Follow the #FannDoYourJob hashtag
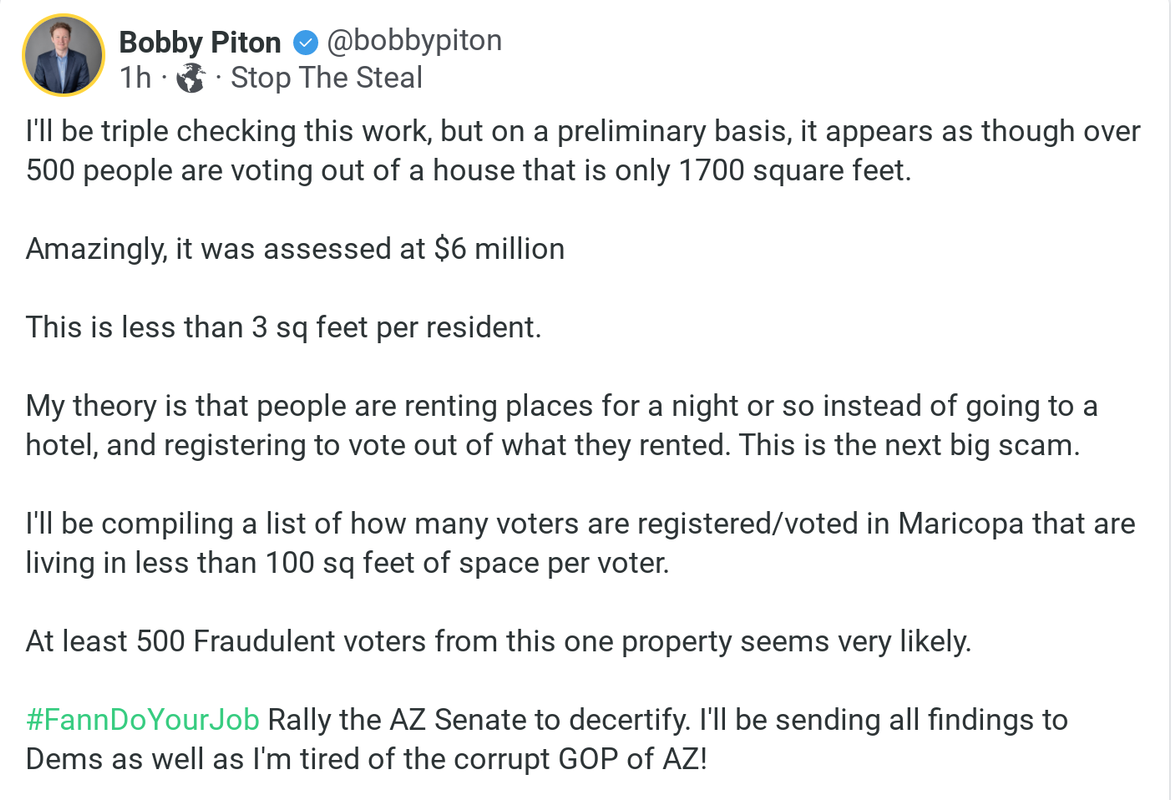This screenshot has width=1171, height=800. [x=143, y=720]
